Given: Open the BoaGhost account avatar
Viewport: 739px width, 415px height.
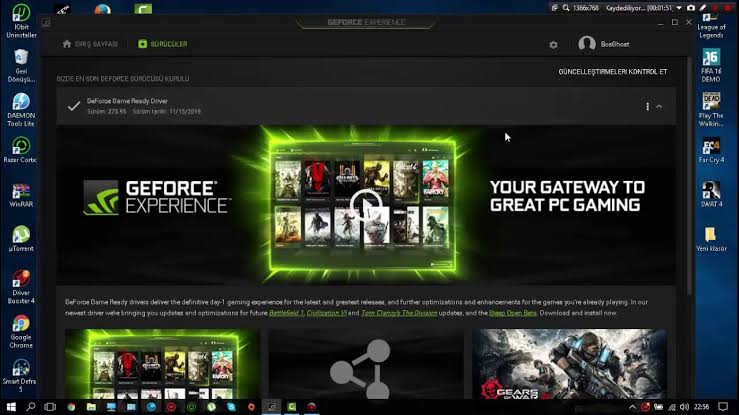Looking at the screenshot, I should [x=587, y=44].
